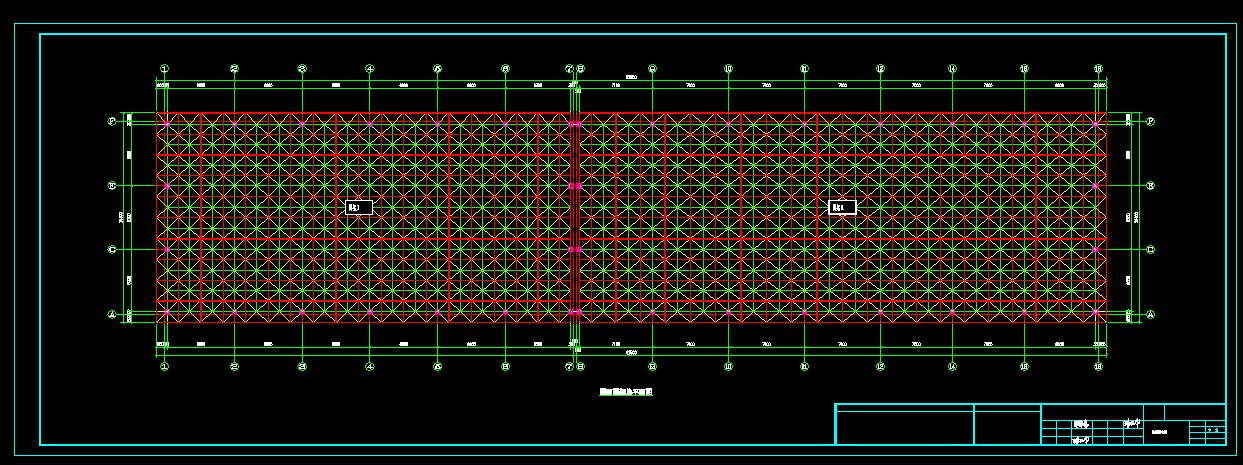Image resolution: width=1243 pixels, height=465 pixels.
Task: Click the white label box in the left grid section
Action: (358, 207)
